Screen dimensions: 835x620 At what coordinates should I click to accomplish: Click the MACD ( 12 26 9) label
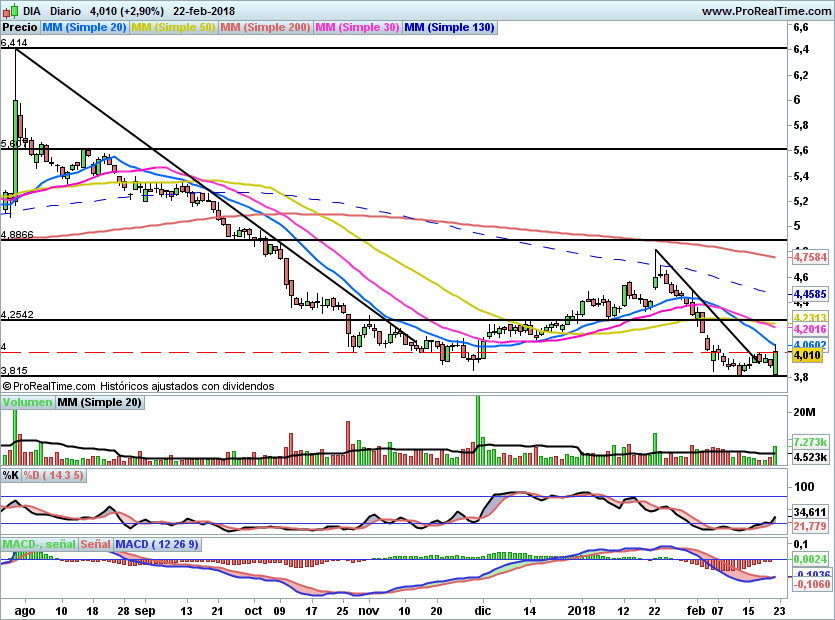(157, 544)
